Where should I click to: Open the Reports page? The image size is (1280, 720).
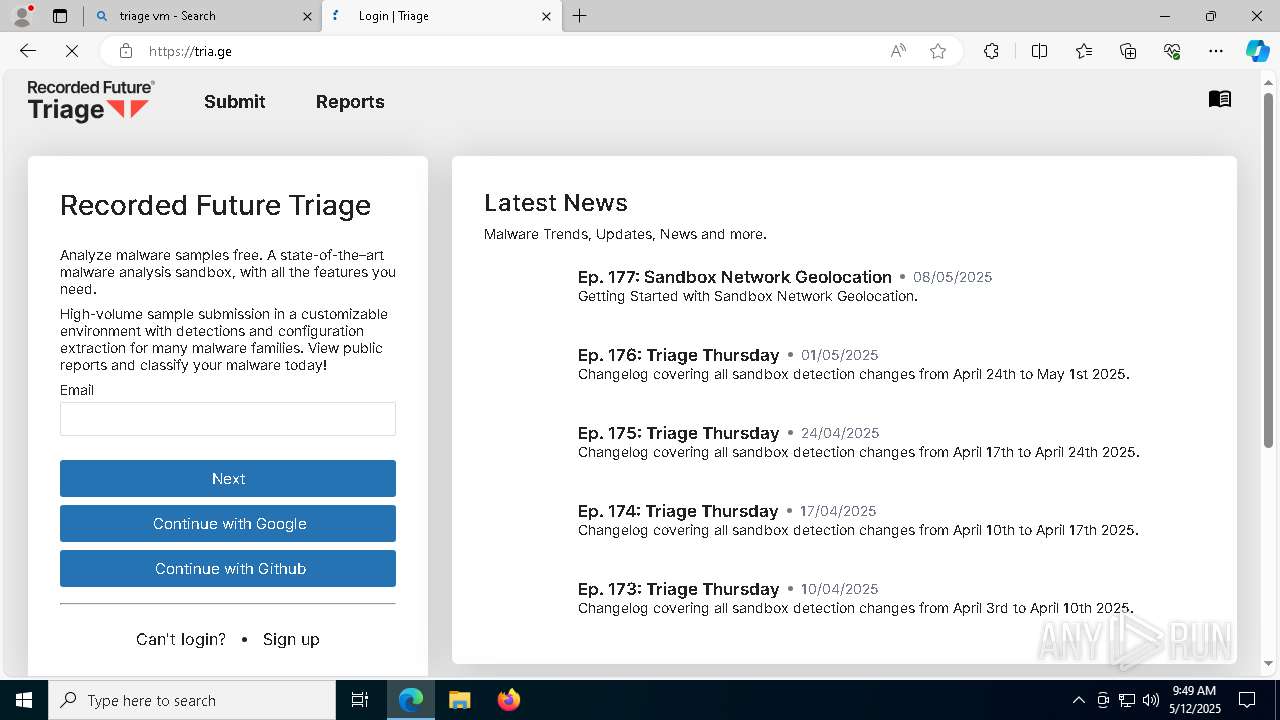tap(350, 102)
